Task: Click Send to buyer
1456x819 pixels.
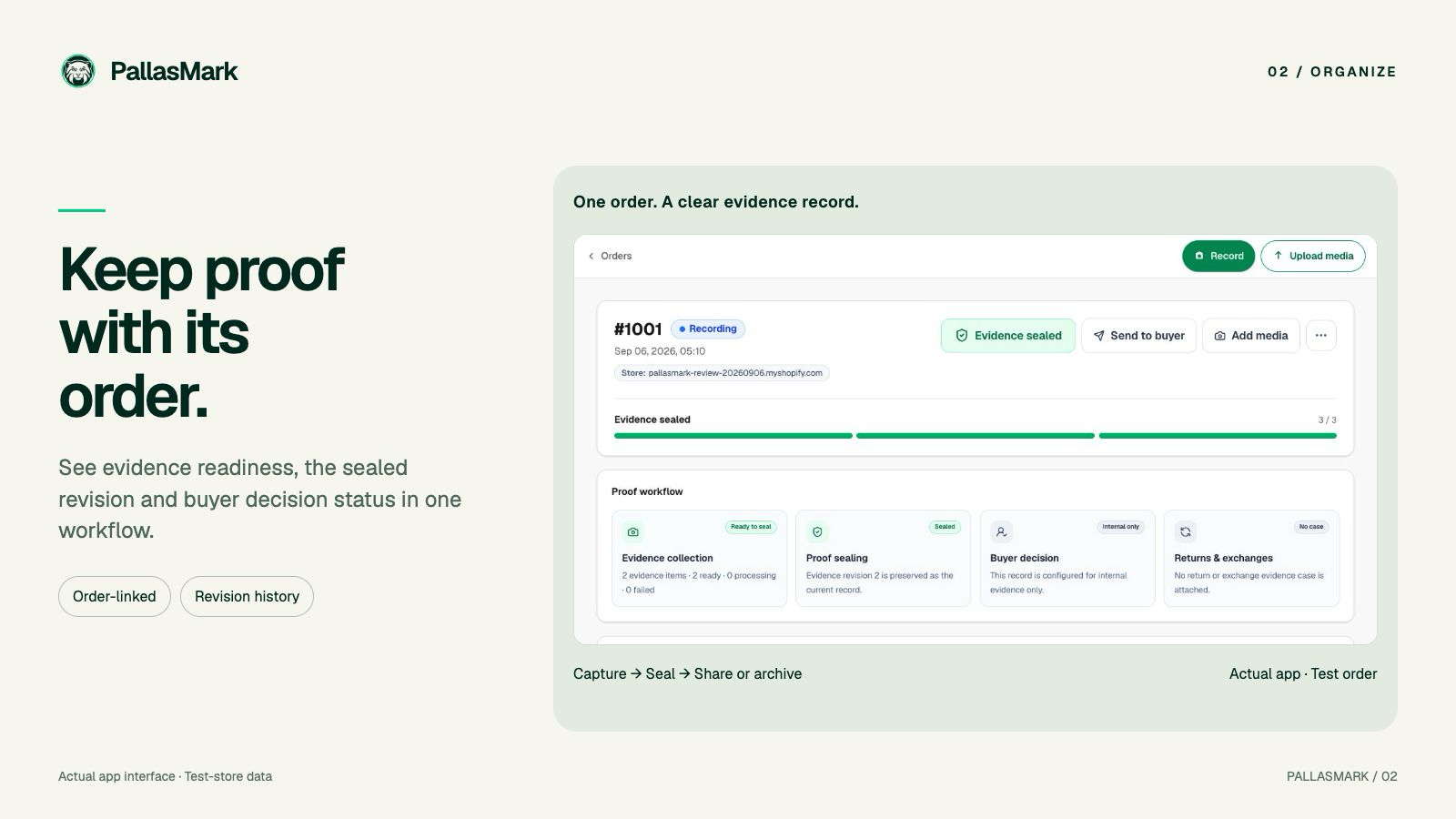Action: pos(1138,336)
